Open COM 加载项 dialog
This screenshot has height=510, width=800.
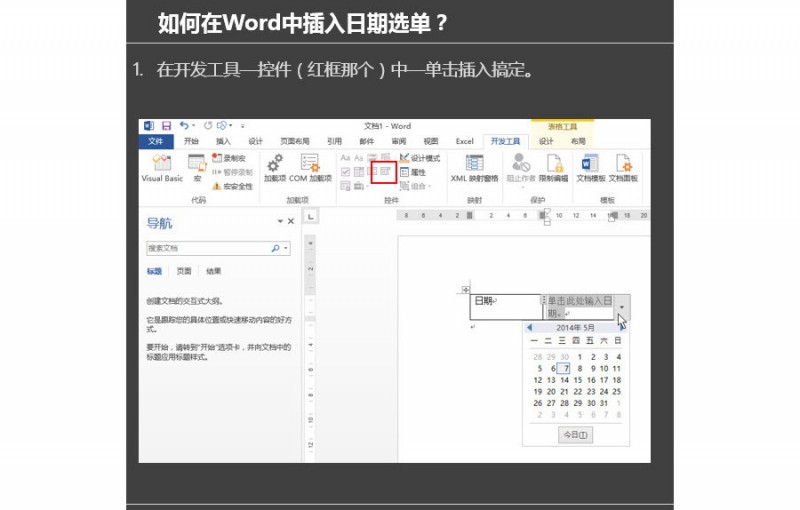coord(310,168)
